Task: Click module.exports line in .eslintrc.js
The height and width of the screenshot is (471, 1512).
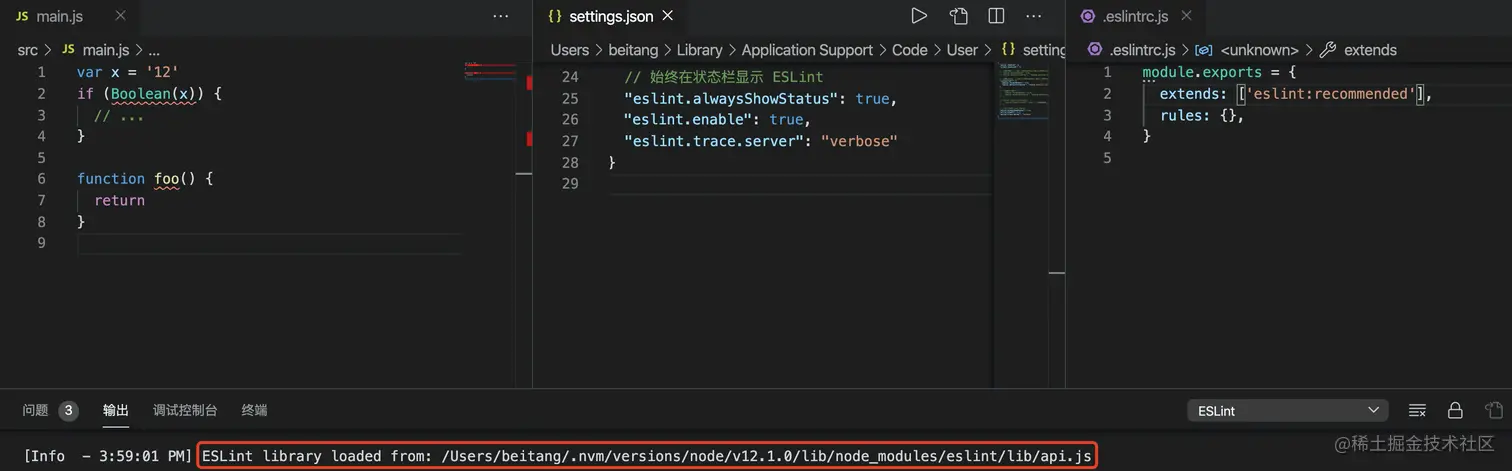Action: click(1220, 72)
